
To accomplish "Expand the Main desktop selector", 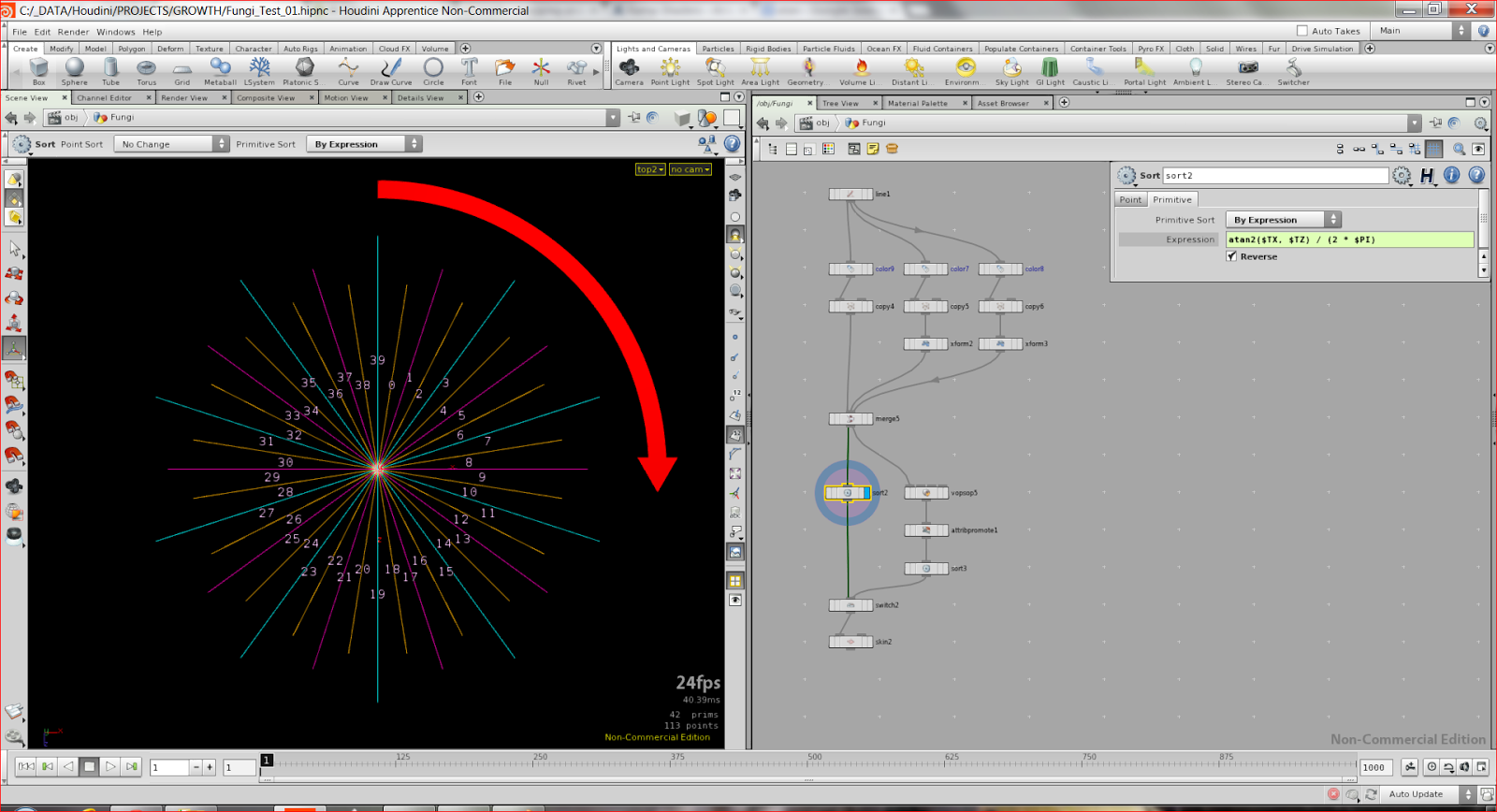I will pos(1422,31).
